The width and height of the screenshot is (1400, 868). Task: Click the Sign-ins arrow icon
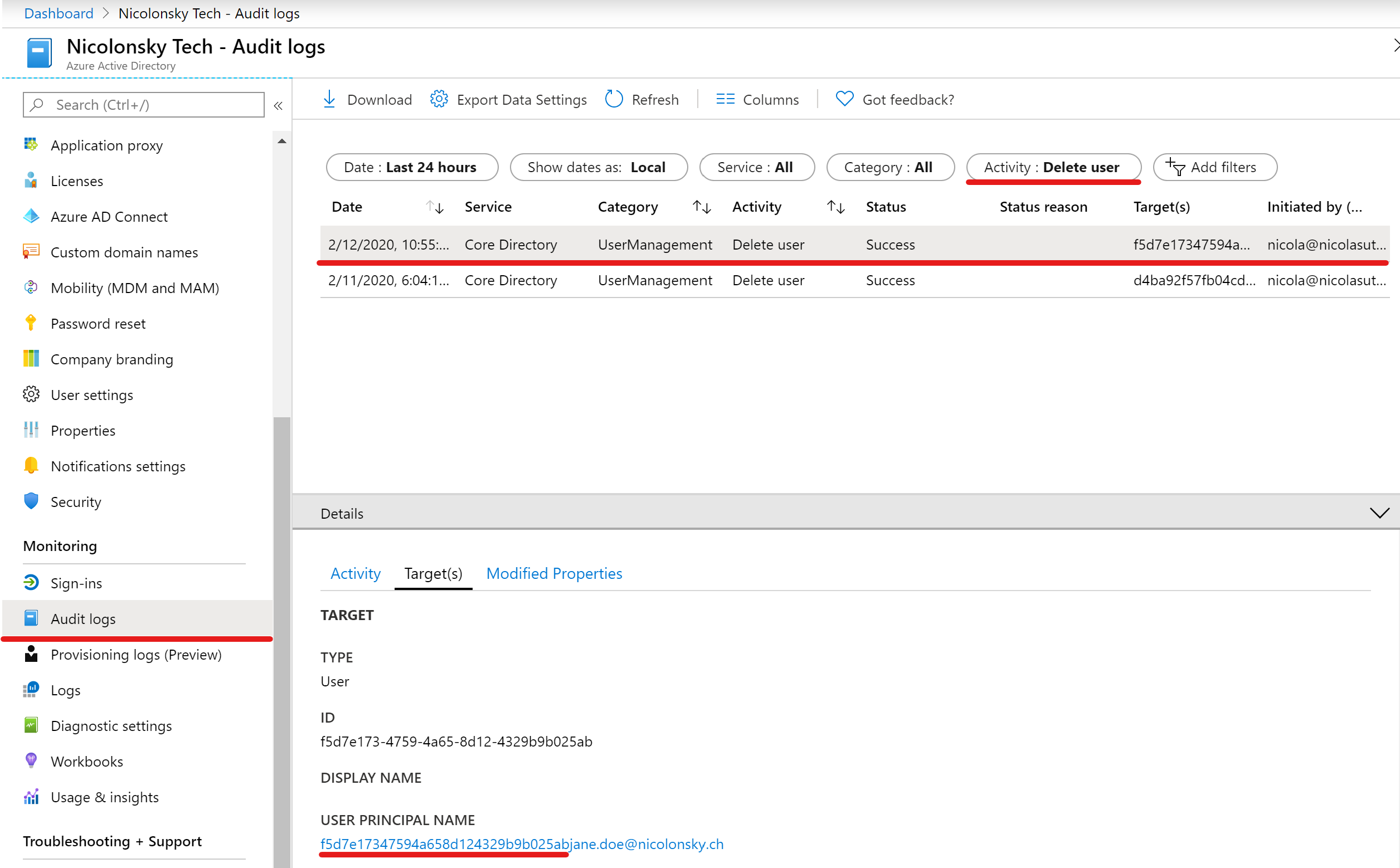pos(31,583)
